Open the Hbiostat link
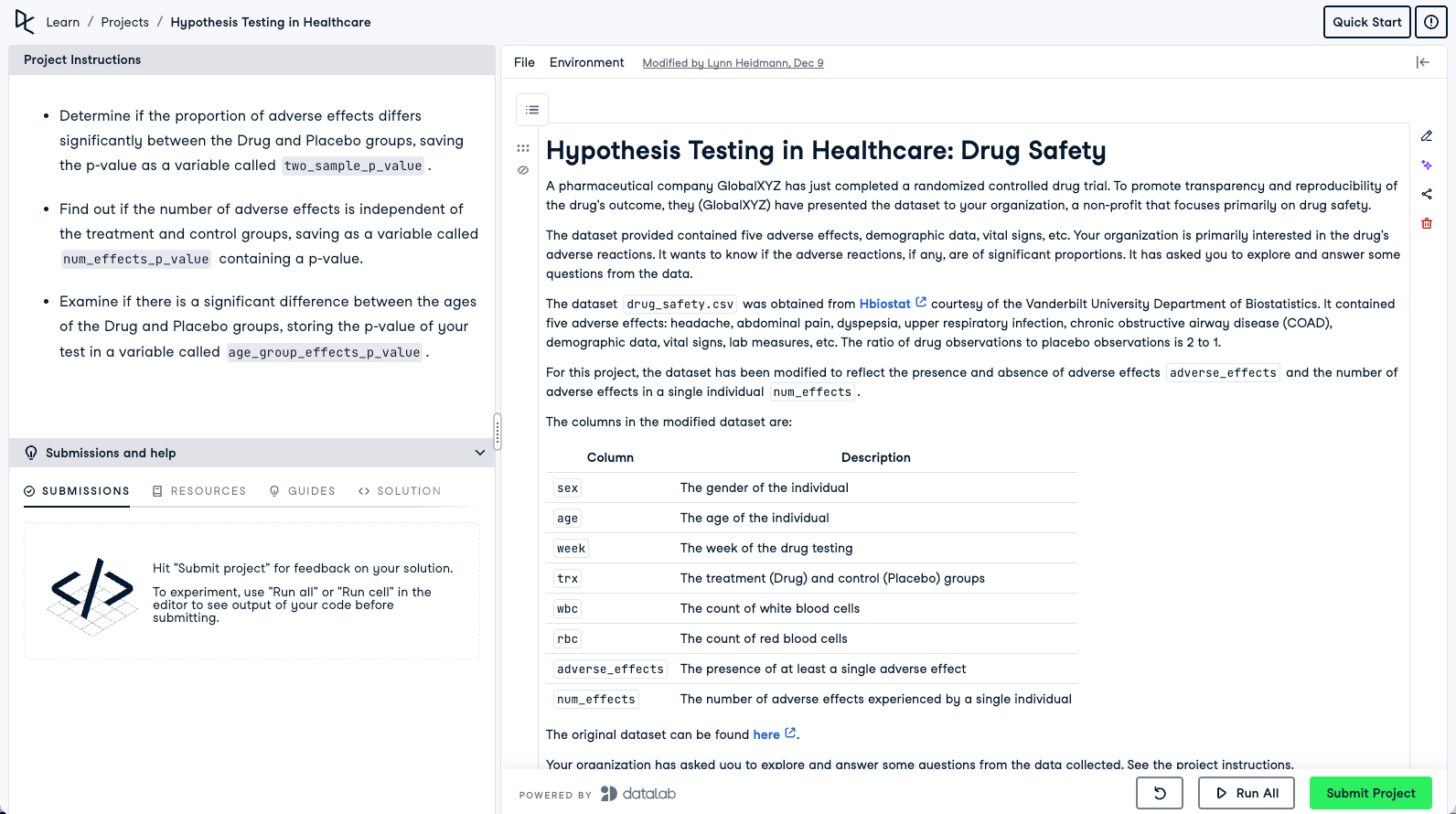 pos(885,304)
